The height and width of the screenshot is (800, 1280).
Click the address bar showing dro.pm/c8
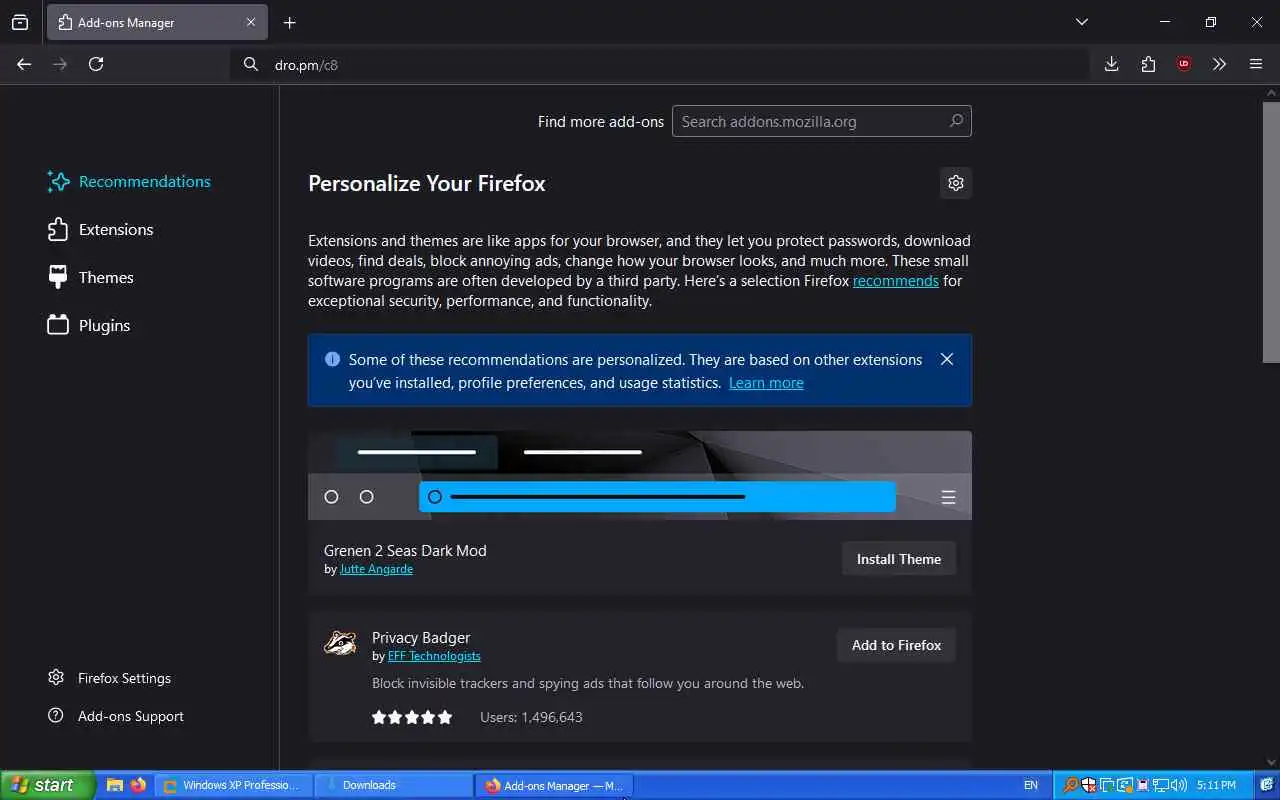click(x=660, y=64)
